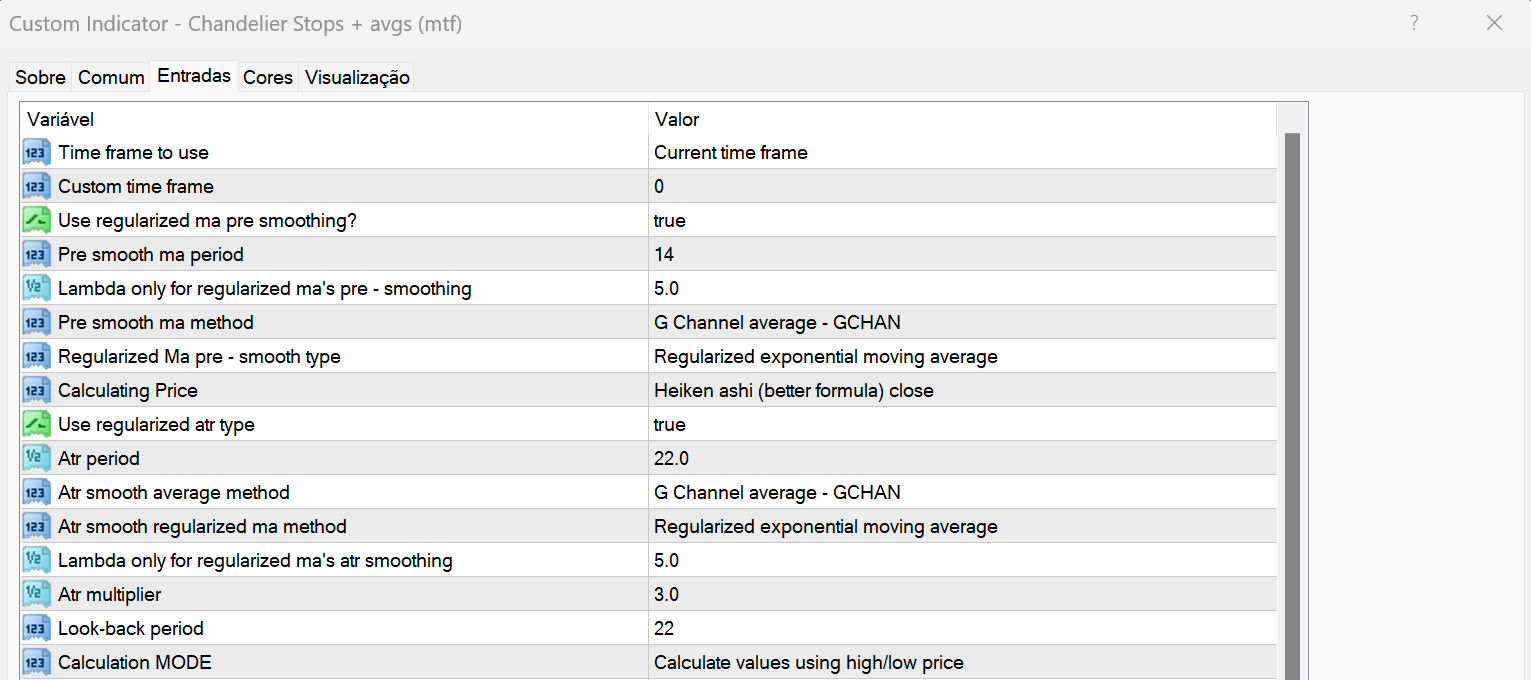Open the Calculate values using high/low price dropdown

(x=809, y=663)
